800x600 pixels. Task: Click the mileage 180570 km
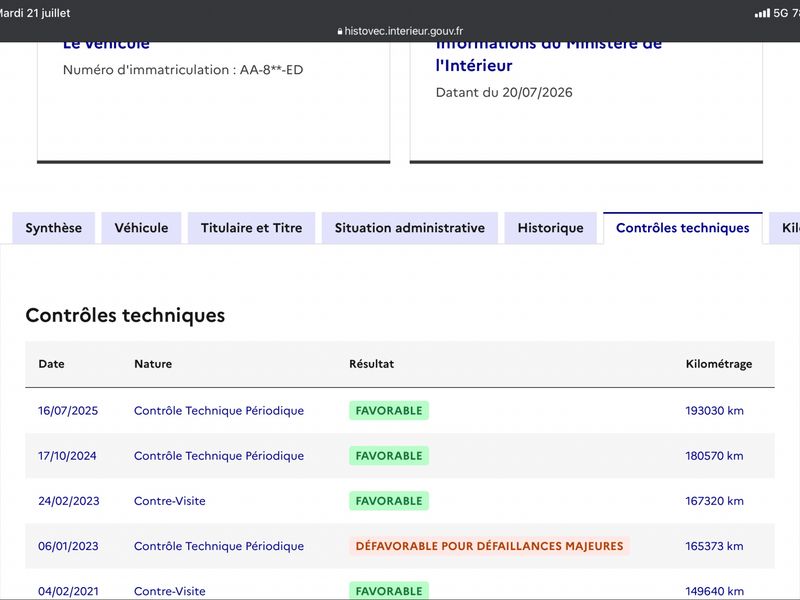[714, 456]
